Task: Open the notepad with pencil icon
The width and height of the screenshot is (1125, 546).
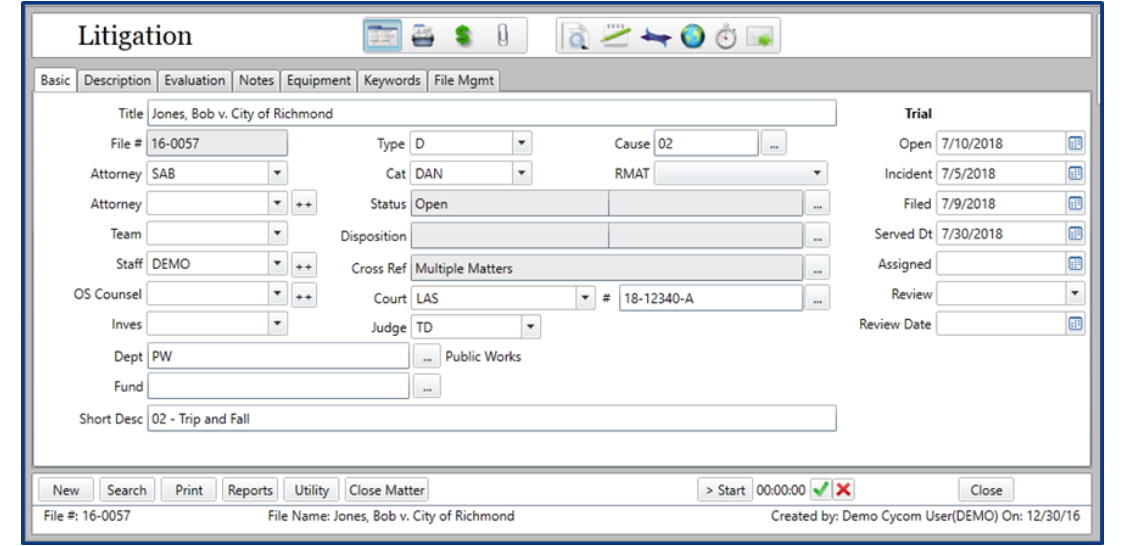Action: coord(615,36)
